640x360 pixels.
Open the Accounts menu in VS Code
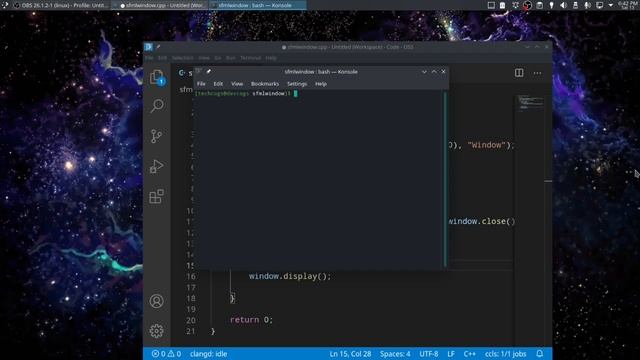[x=156, y=301]
